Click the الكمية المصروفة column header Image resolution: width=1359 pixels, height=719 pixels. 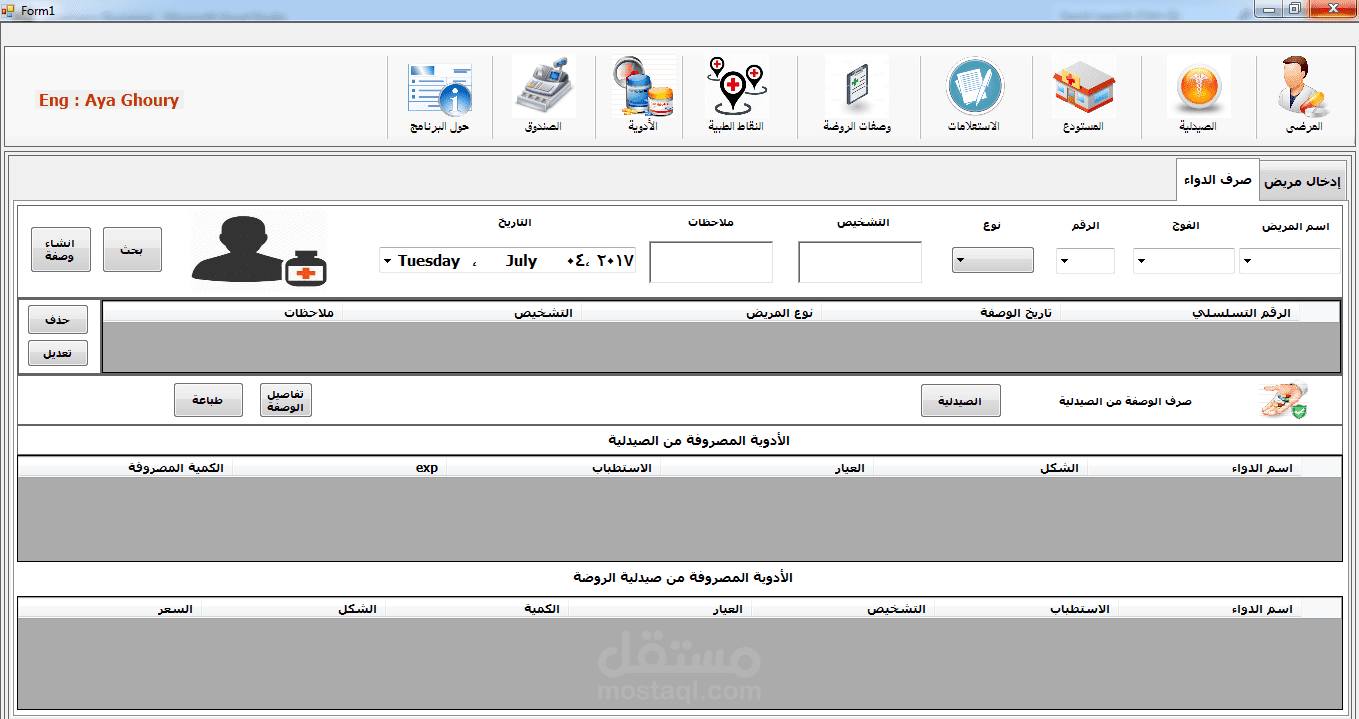[125, 468]
